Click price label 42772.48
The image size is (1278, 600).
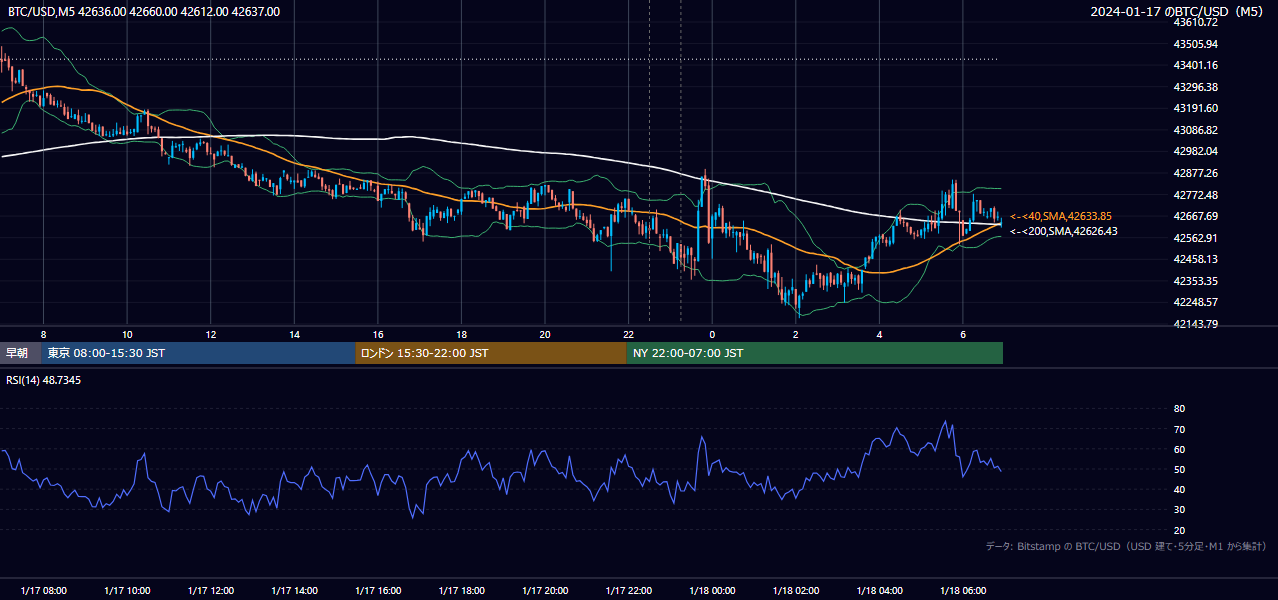[1196, 194]
